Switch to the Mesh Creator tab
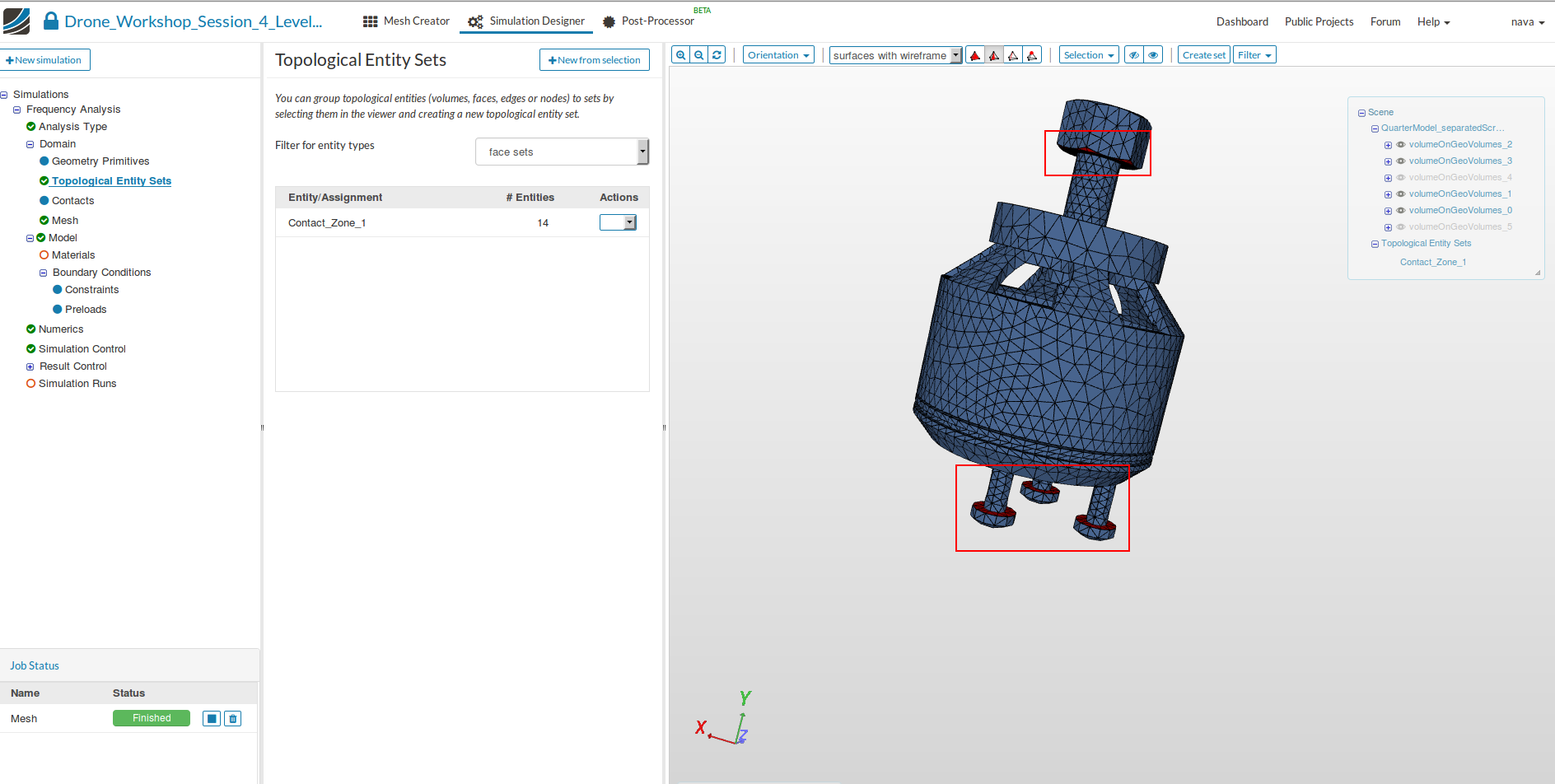 pos(406,21)
